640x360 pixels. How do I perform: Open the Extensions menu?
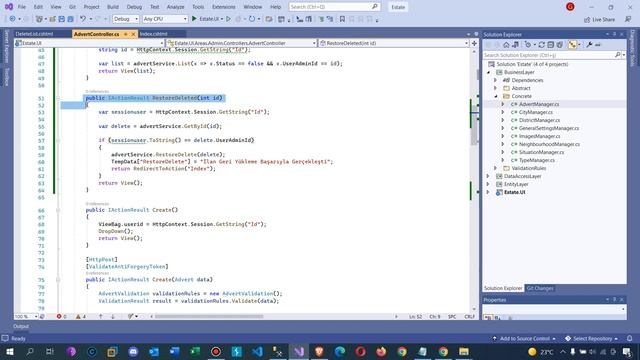[x=224, y=7]
